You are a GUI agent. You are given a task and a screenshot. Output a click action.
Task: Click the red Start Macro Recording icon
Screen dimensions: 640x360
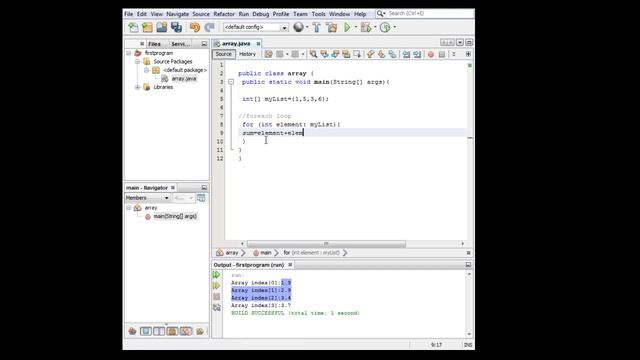coord(431,54)
